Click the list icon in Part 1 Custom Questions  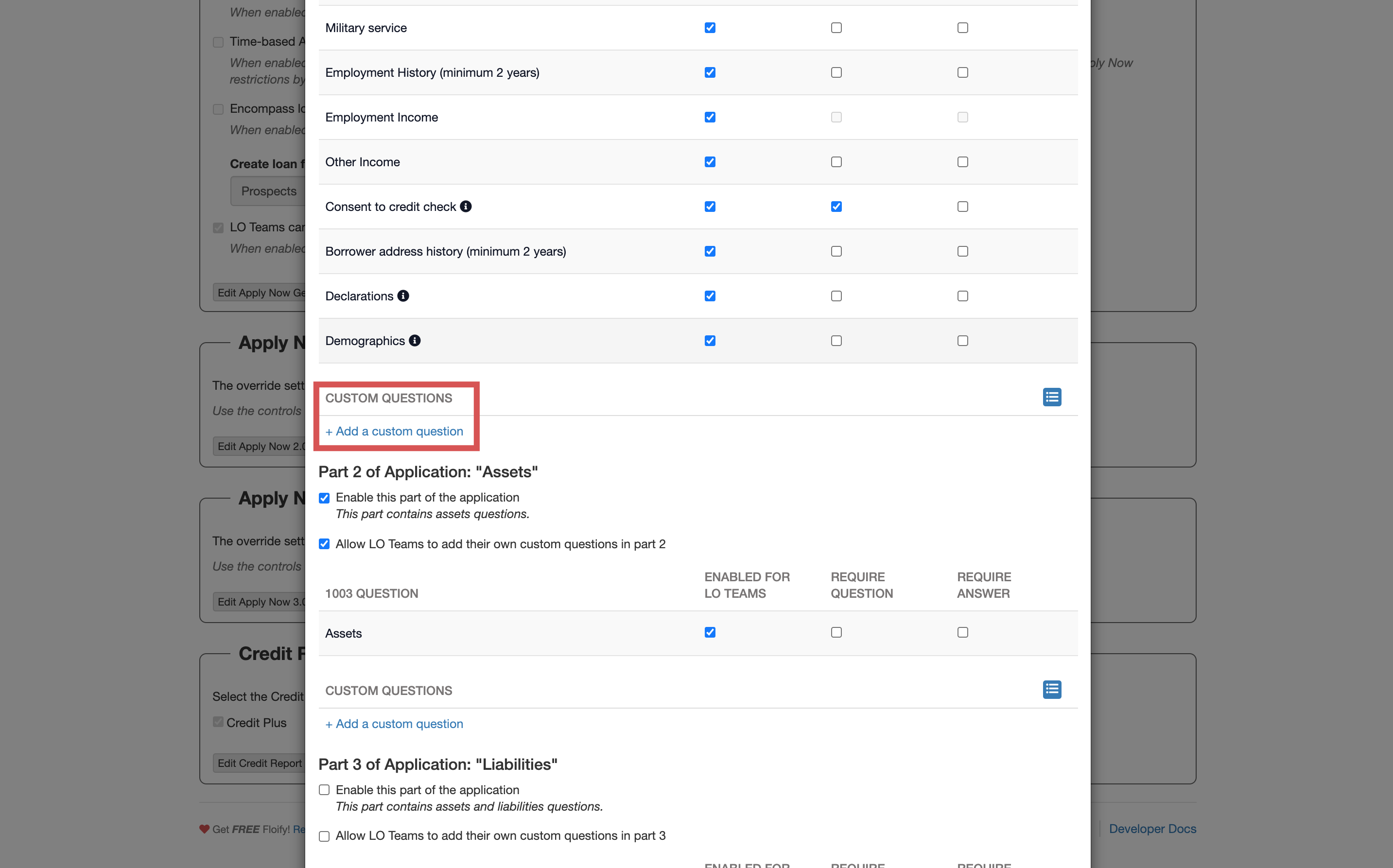pos(1051,397)
